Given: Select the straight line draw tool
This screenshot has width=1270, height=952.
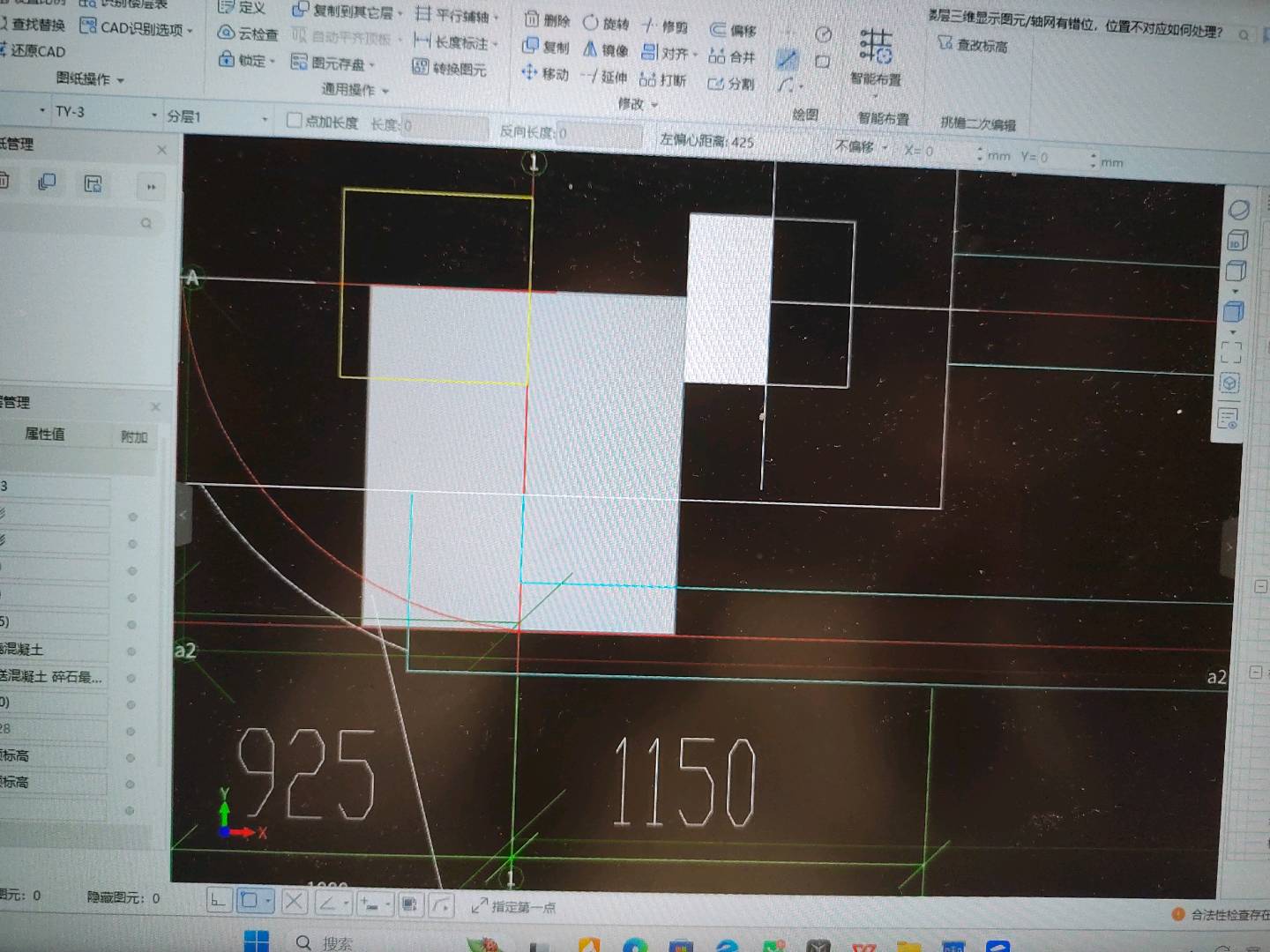Looking at the screenshot, I should (787, 60).
